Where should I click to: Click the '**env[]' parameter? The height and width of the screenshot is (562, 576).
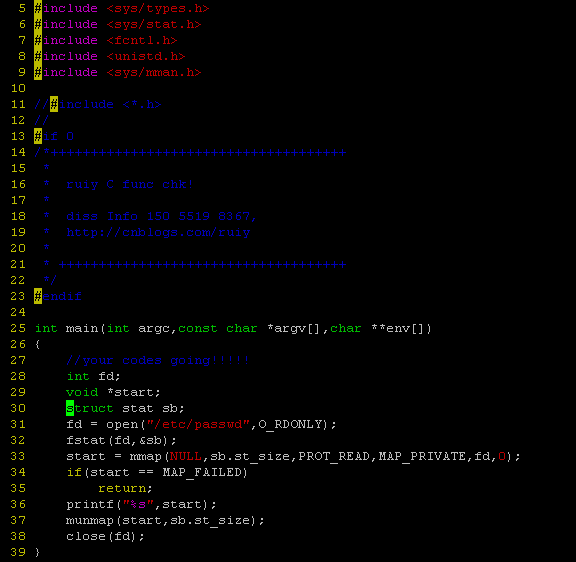pyautogui.click(x=398, y=328)
